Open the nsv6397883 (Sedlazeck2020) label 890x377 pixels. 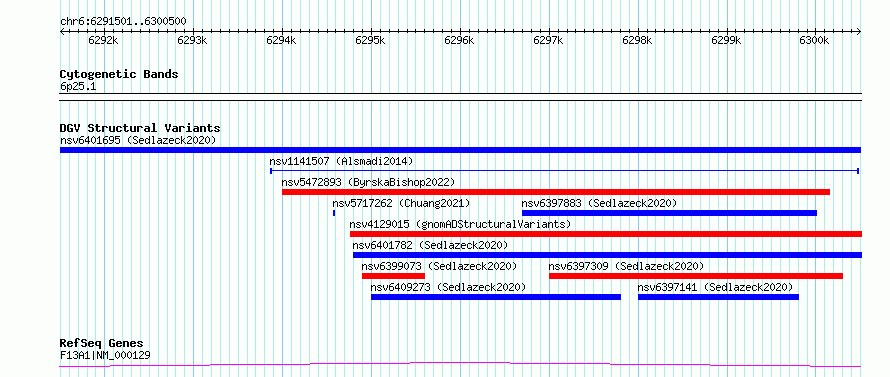599,203
